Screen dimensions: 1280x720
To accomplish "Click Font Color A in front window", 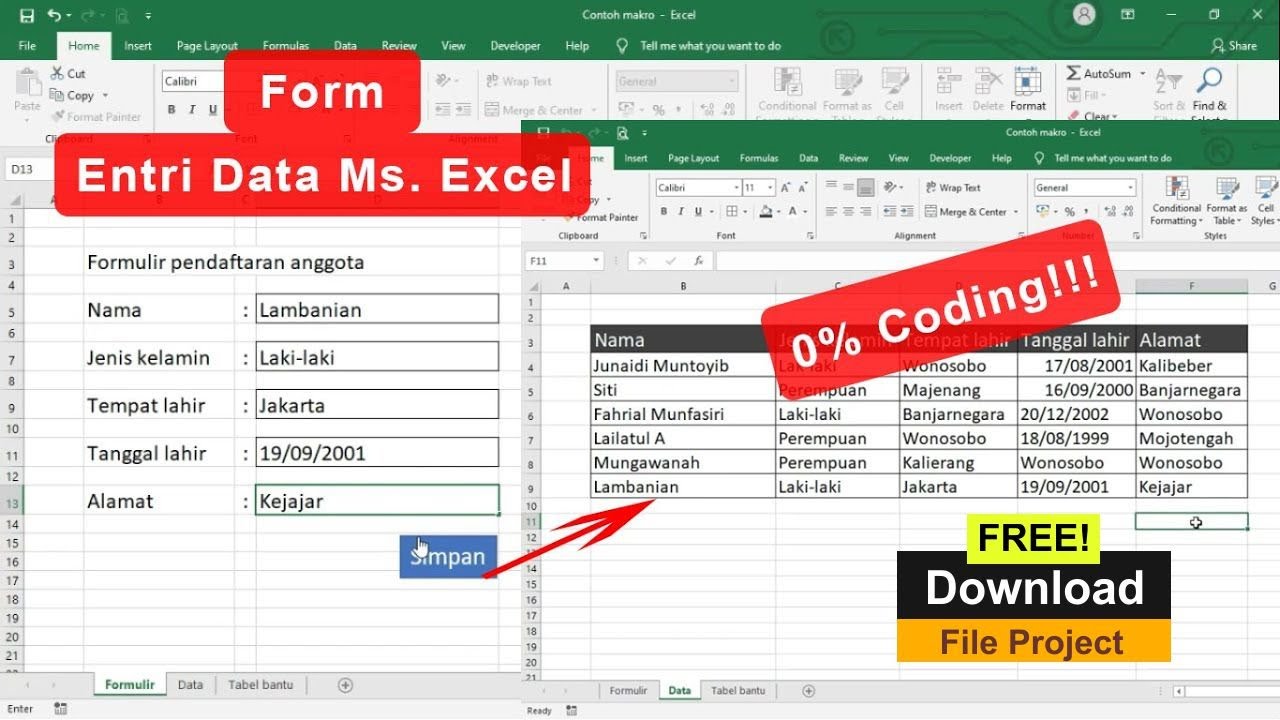I will point(793,212).
